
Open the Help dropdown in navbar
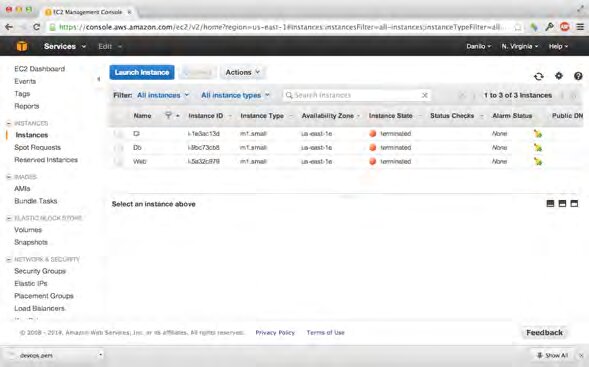pos(558,46)
